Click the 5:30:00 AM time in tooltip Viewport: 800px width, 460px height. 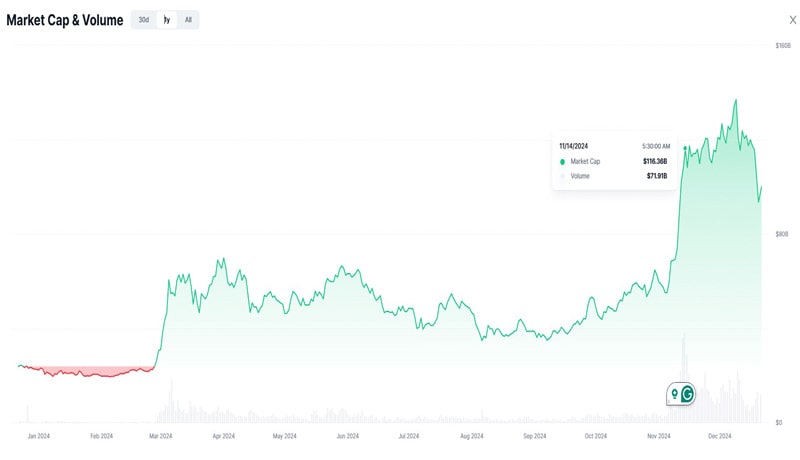click(656, 146)
